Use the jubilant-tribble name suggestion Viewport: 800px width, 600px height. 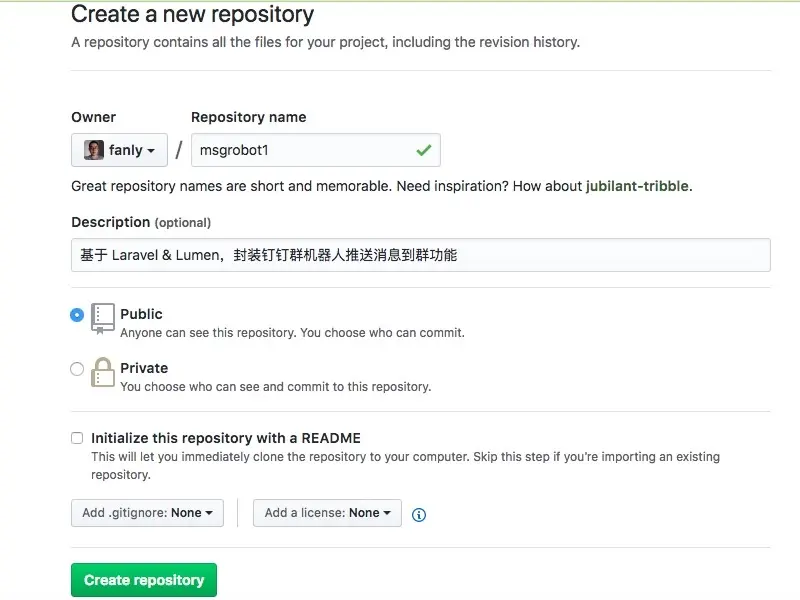(637, 186)
